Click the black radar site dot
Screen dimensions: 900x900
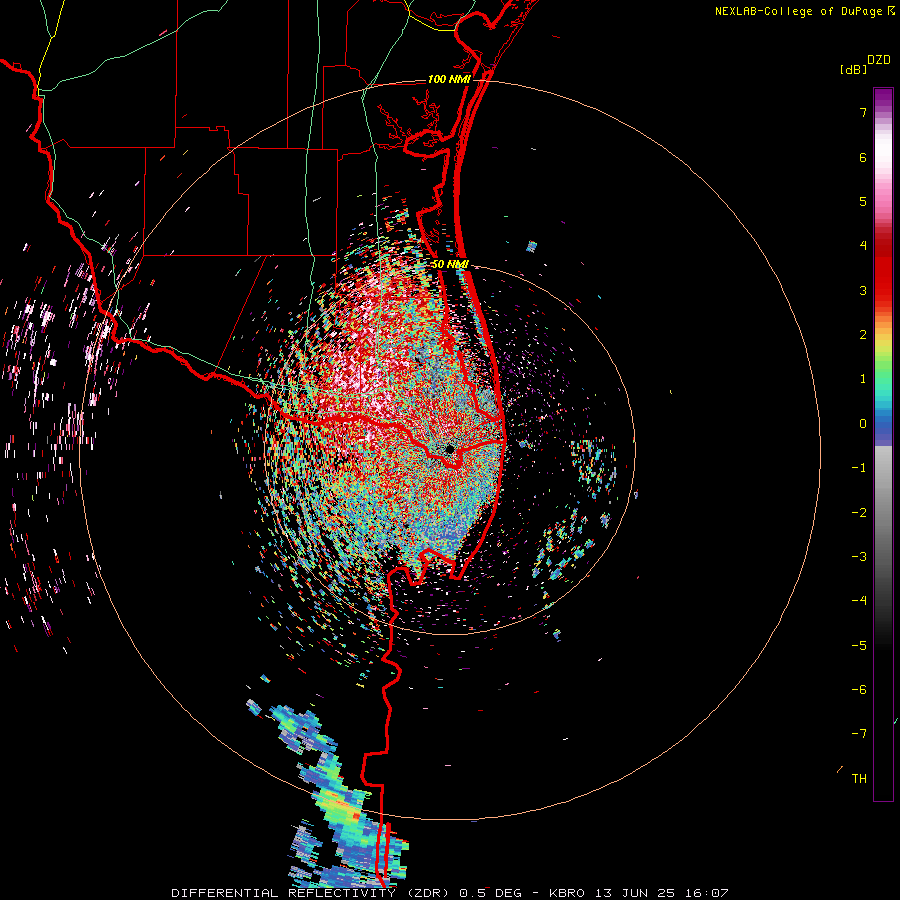tap(450, 449)
